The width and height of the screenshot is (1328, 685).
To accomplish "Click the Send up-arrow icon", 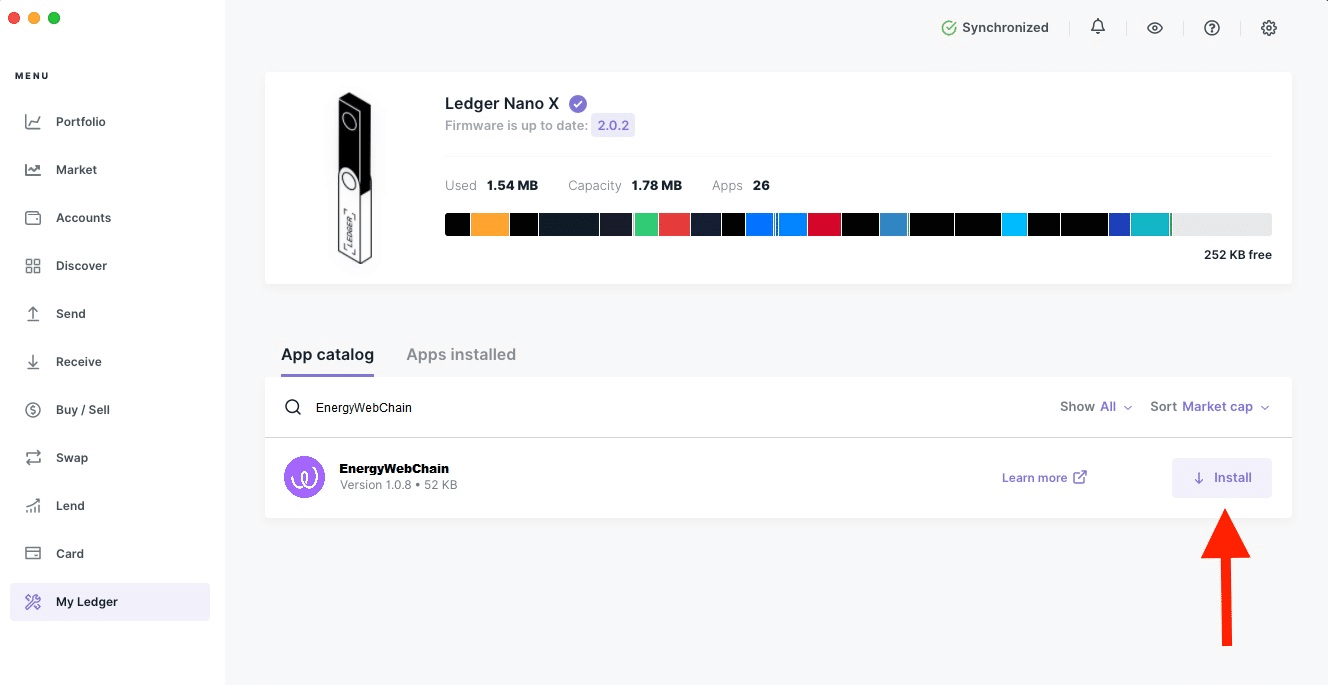I will (33, 314).
